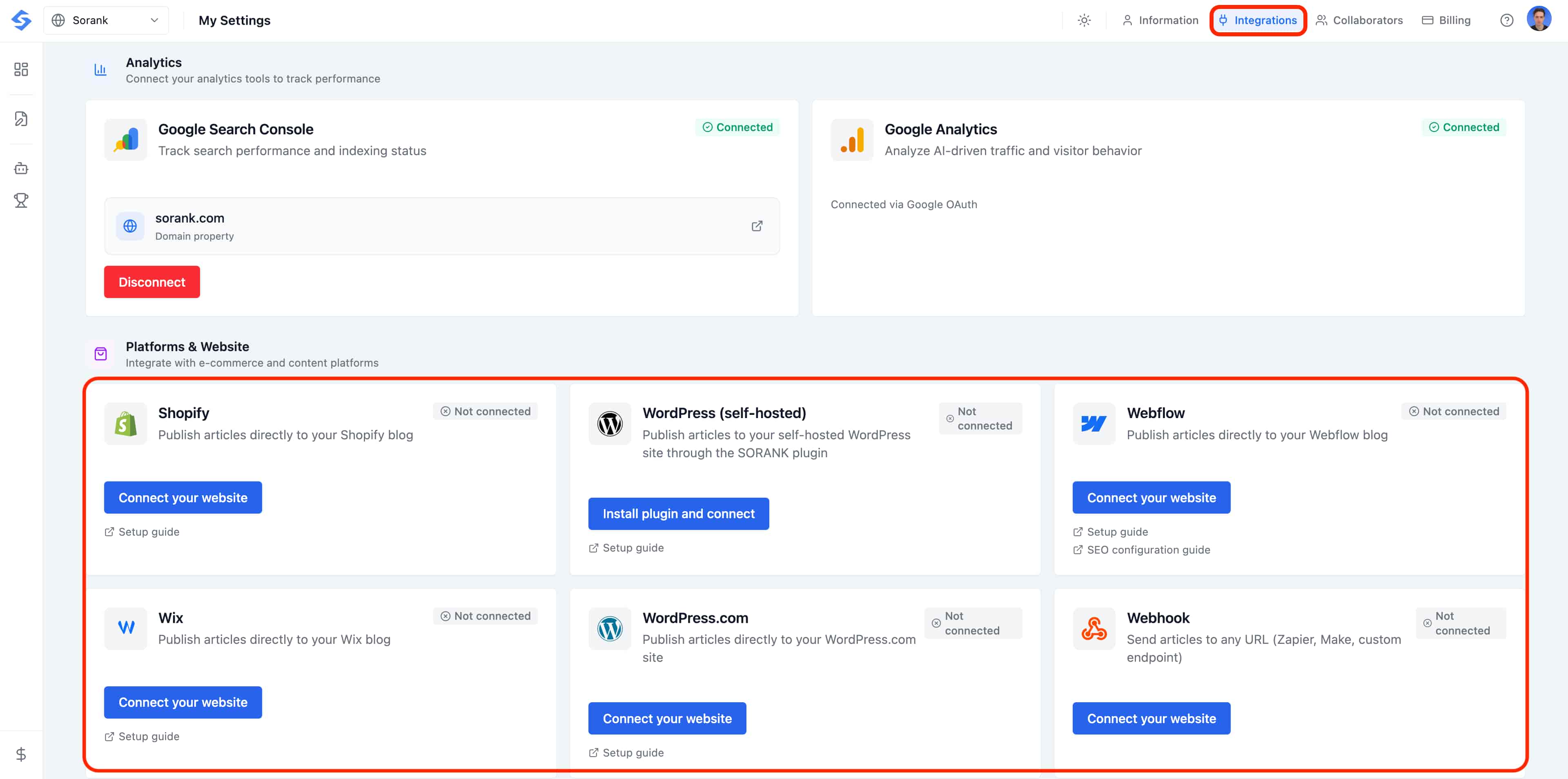Click the Sorank logo icon
Screen dimensions: 1568x779
pyautogui.click(x=21, y=20)
